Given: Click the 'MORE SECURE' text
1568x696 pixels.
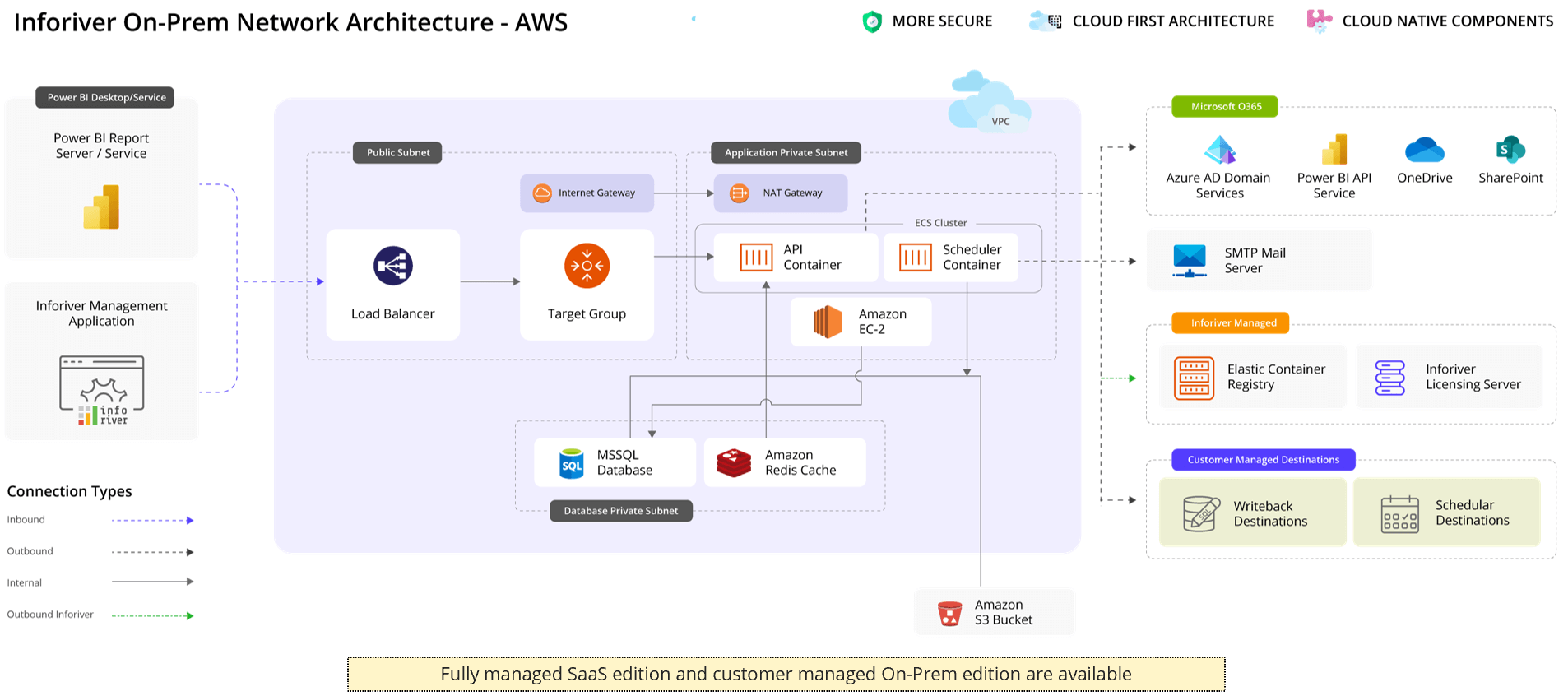Looking at the screenshot, I should coord(942,21).
